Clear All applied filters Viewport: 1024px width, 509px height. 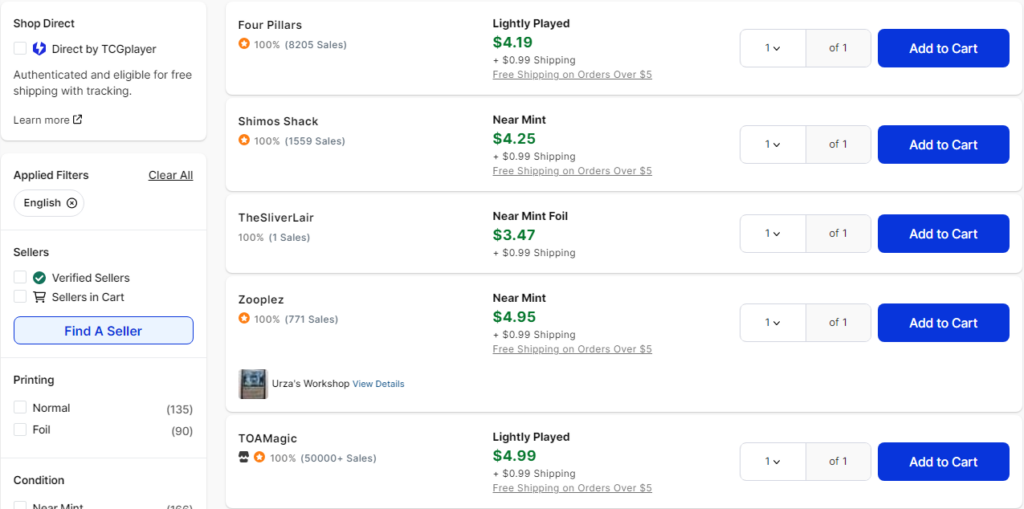170,175
